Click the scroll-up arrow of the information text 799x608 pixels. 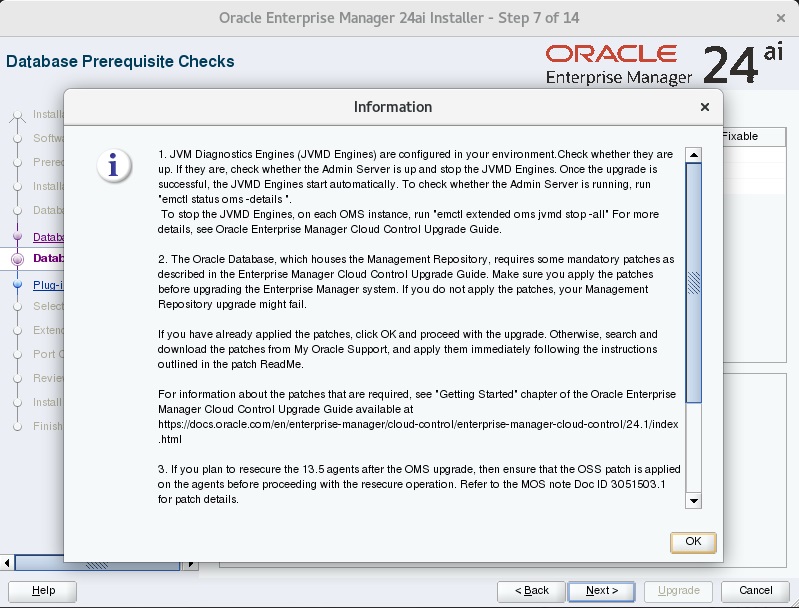pyautogui.click(x=694, y=154)
